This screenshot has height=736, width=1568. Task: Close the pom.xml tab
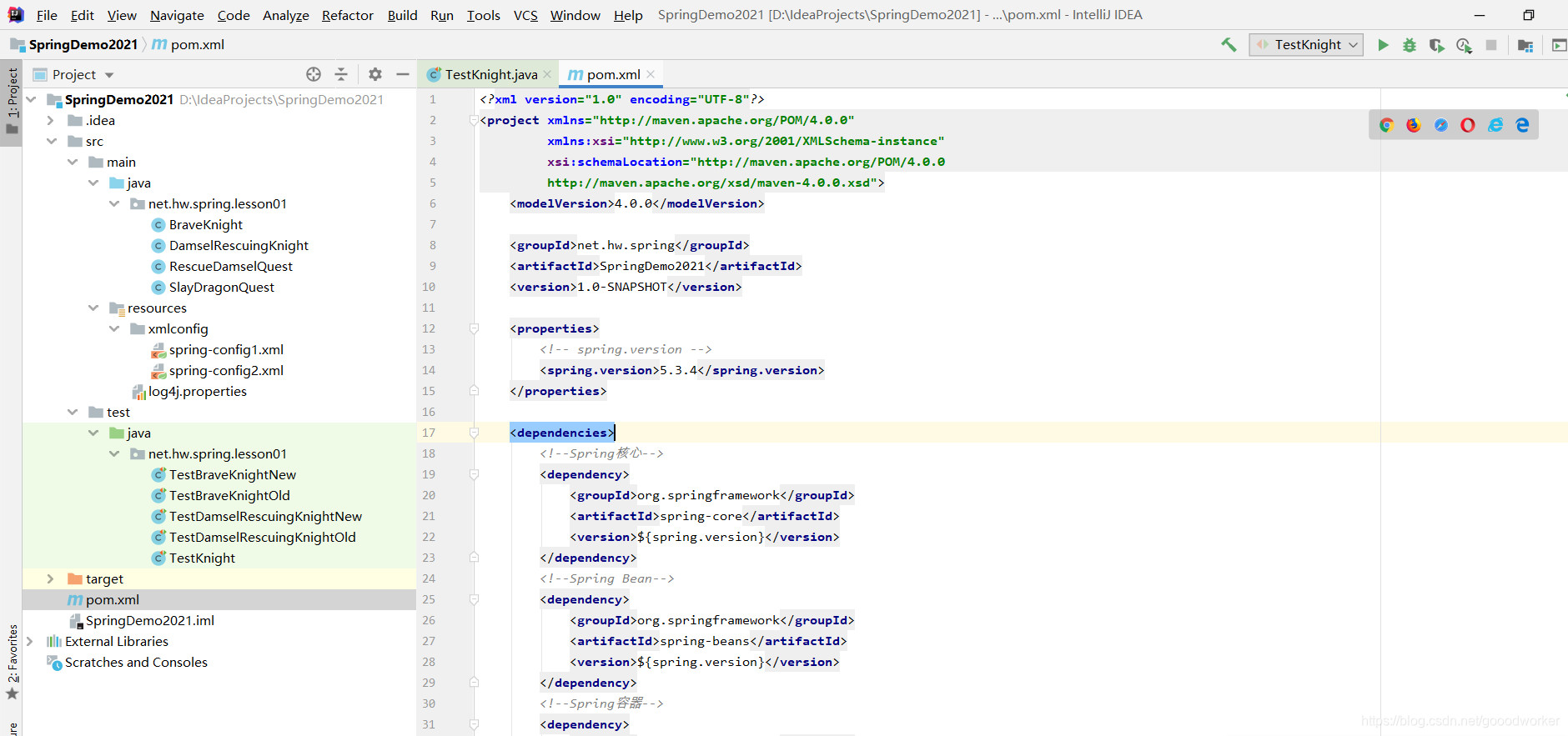click(651, 74)
